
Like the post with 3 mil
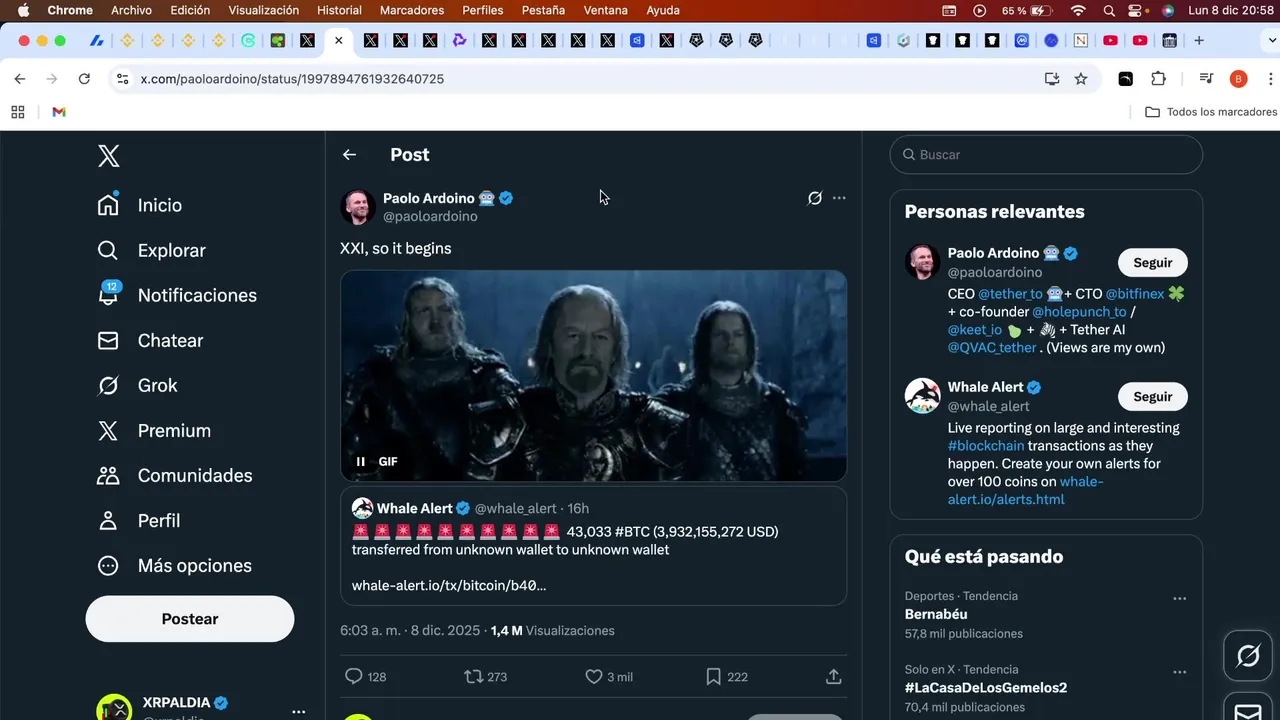click(594, 677)
